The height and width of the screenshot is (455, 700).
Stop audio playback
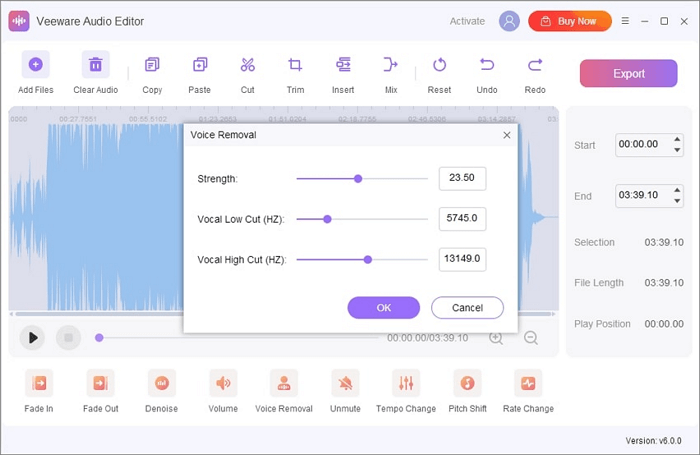click(68, 338)
